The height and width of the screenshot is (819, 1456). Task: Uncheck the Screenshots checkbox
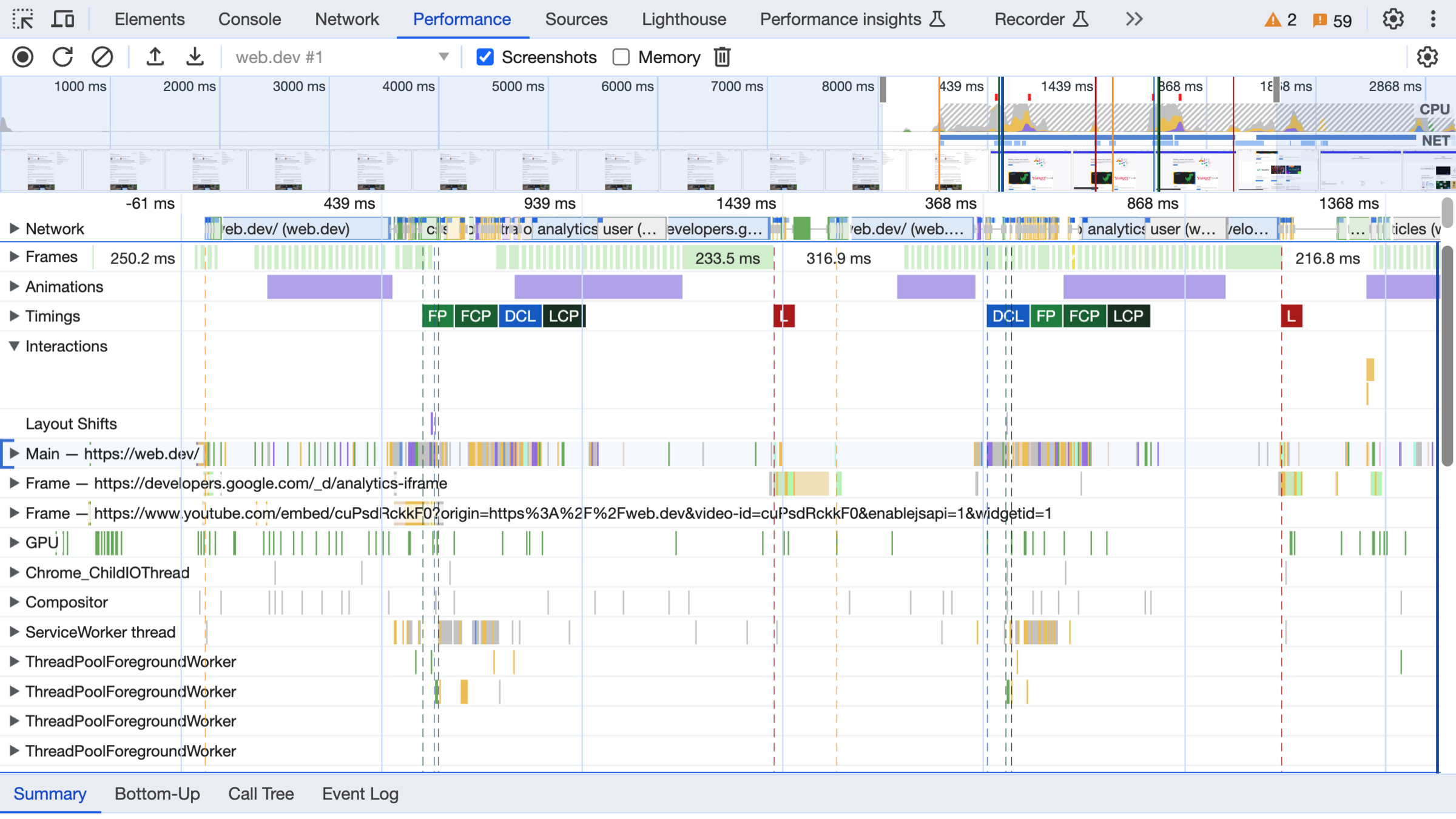(485, 57)
